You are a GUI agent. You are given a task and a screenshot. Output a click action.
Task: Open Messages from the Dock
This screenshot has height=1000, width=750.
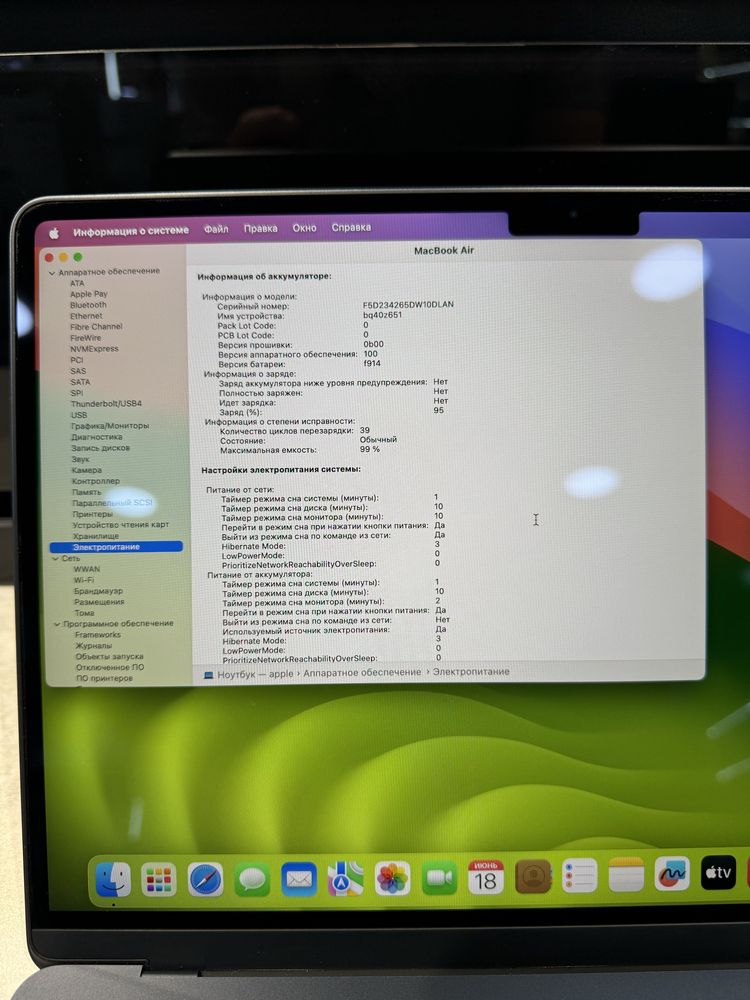coord(252,879)
